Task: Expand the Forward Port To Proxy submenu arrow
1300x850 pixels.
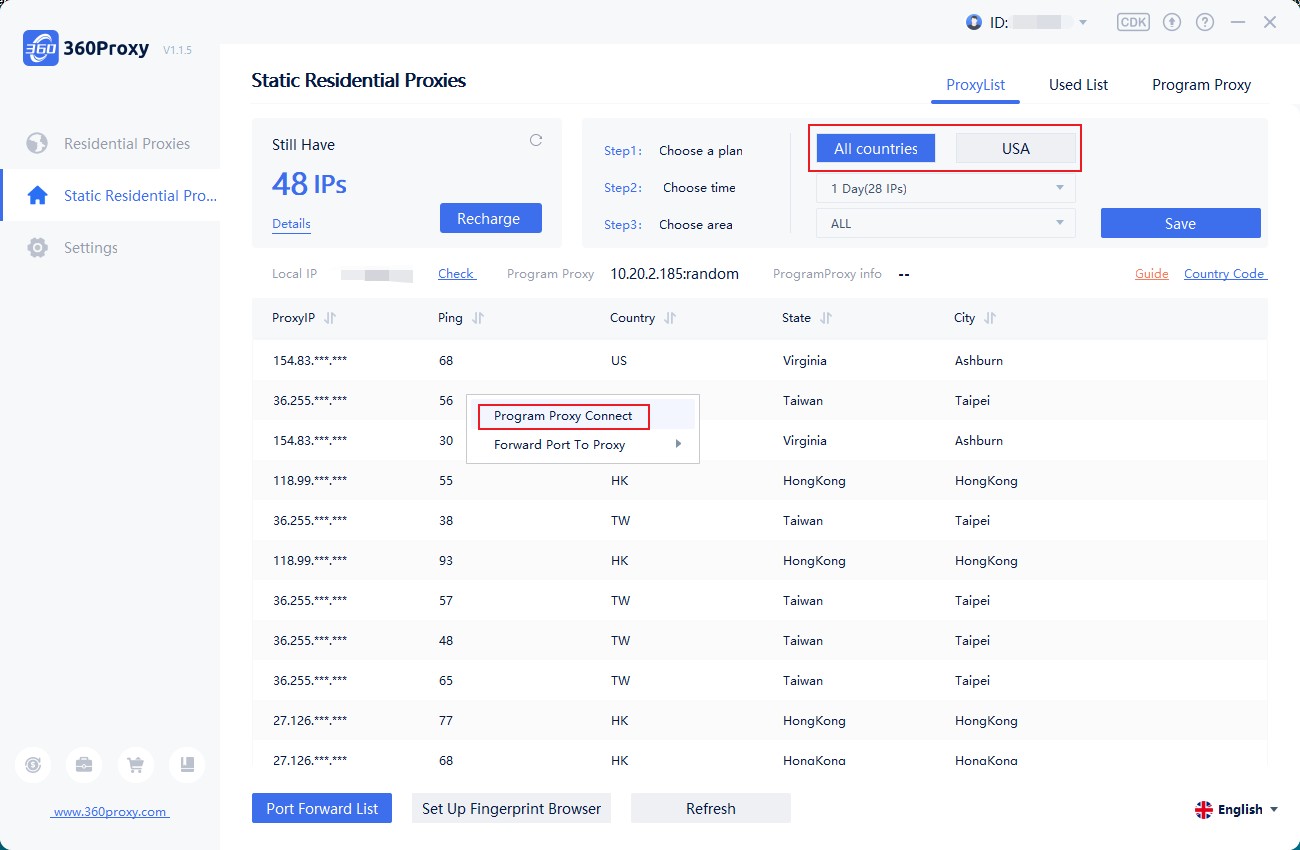Action: tap(679, 444)
